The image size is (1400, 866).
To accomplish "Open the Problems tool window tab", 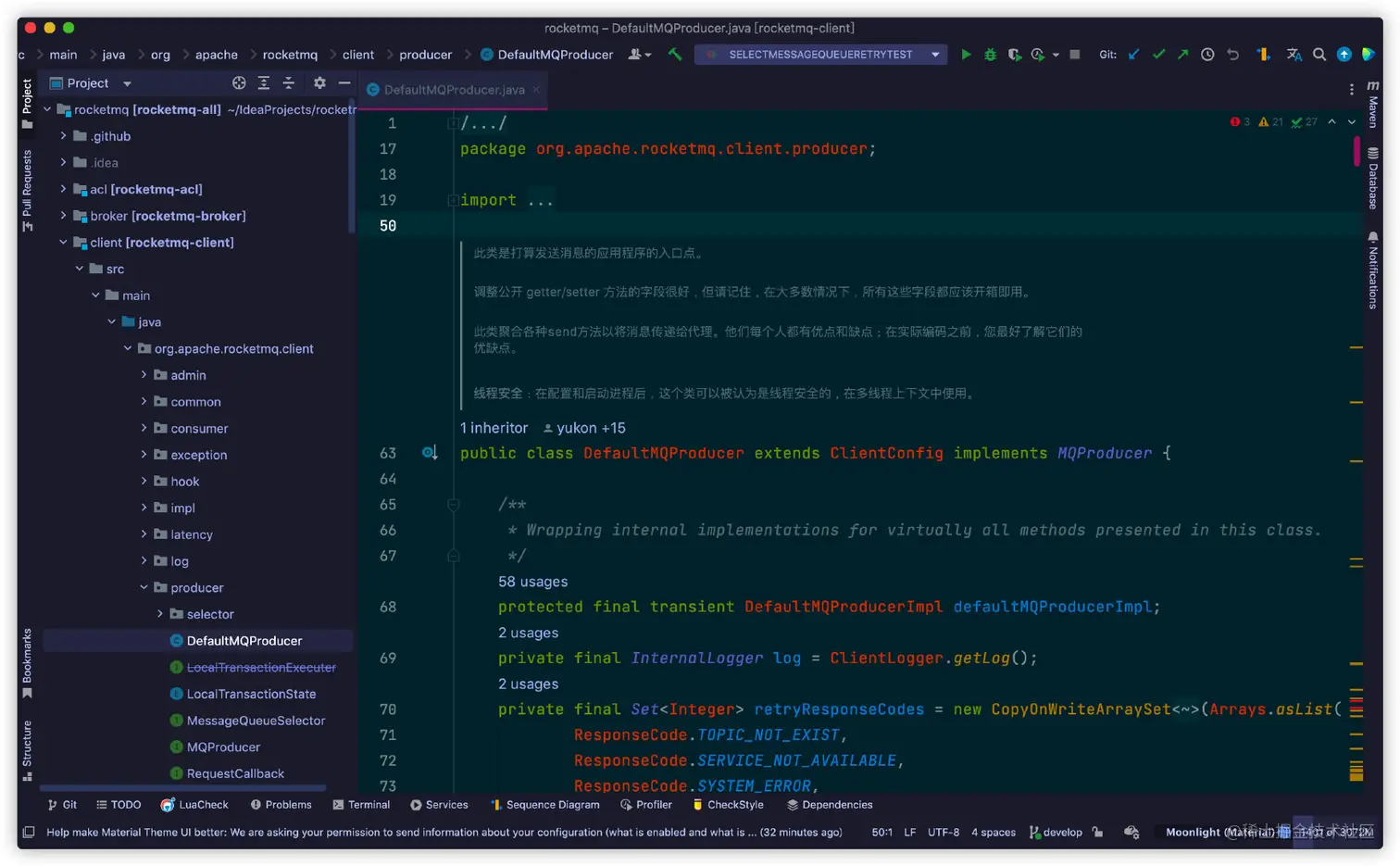I will pyautogui.click(x=281, y=805).
